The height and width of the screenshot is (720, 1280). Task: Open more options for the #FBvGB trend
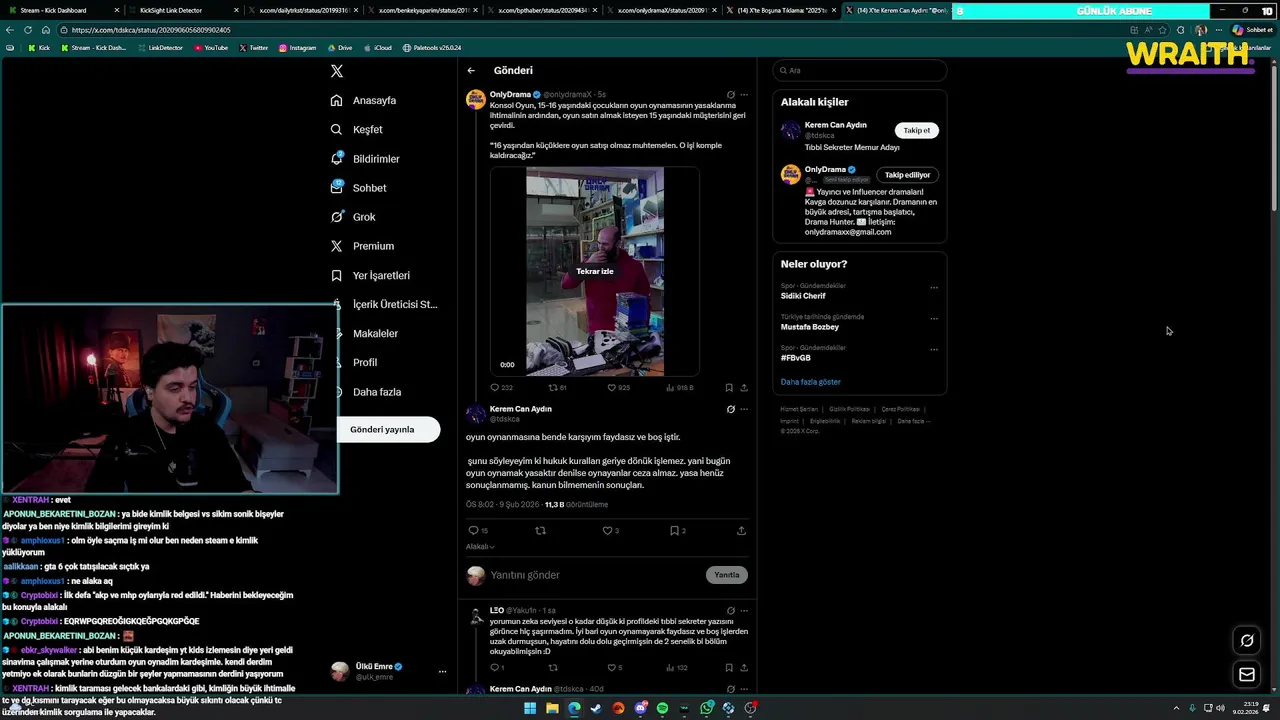[934, 350]
